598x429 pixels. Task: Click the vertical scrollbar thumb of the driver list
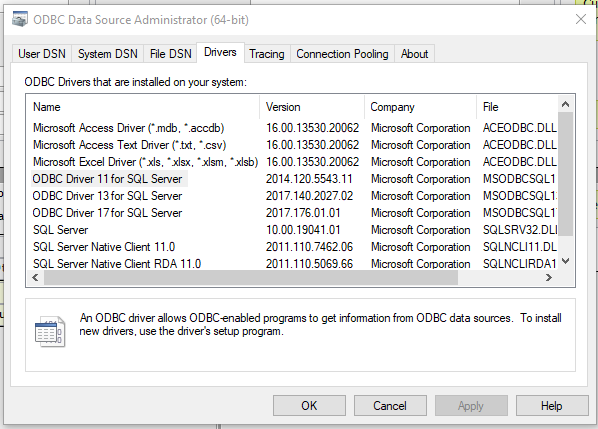click(566, 174)
